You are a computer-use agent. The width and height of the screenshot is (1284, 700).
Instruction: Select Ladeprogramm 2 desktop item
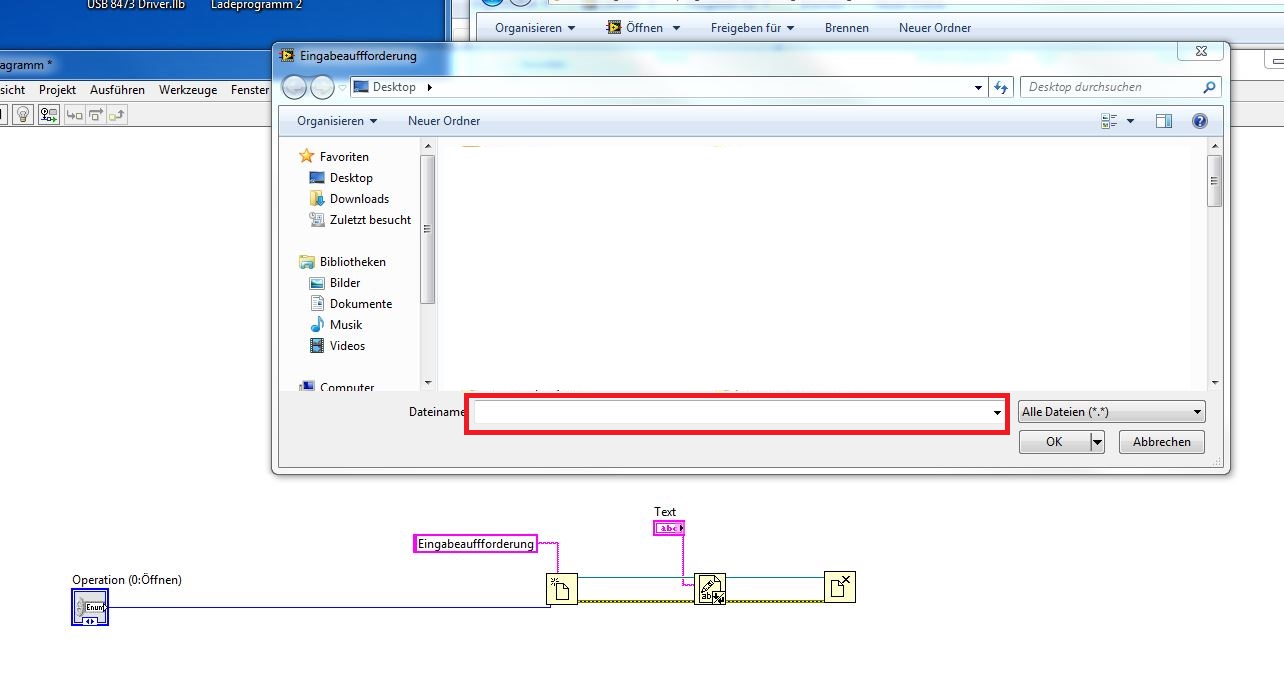[x=257, y=5]
